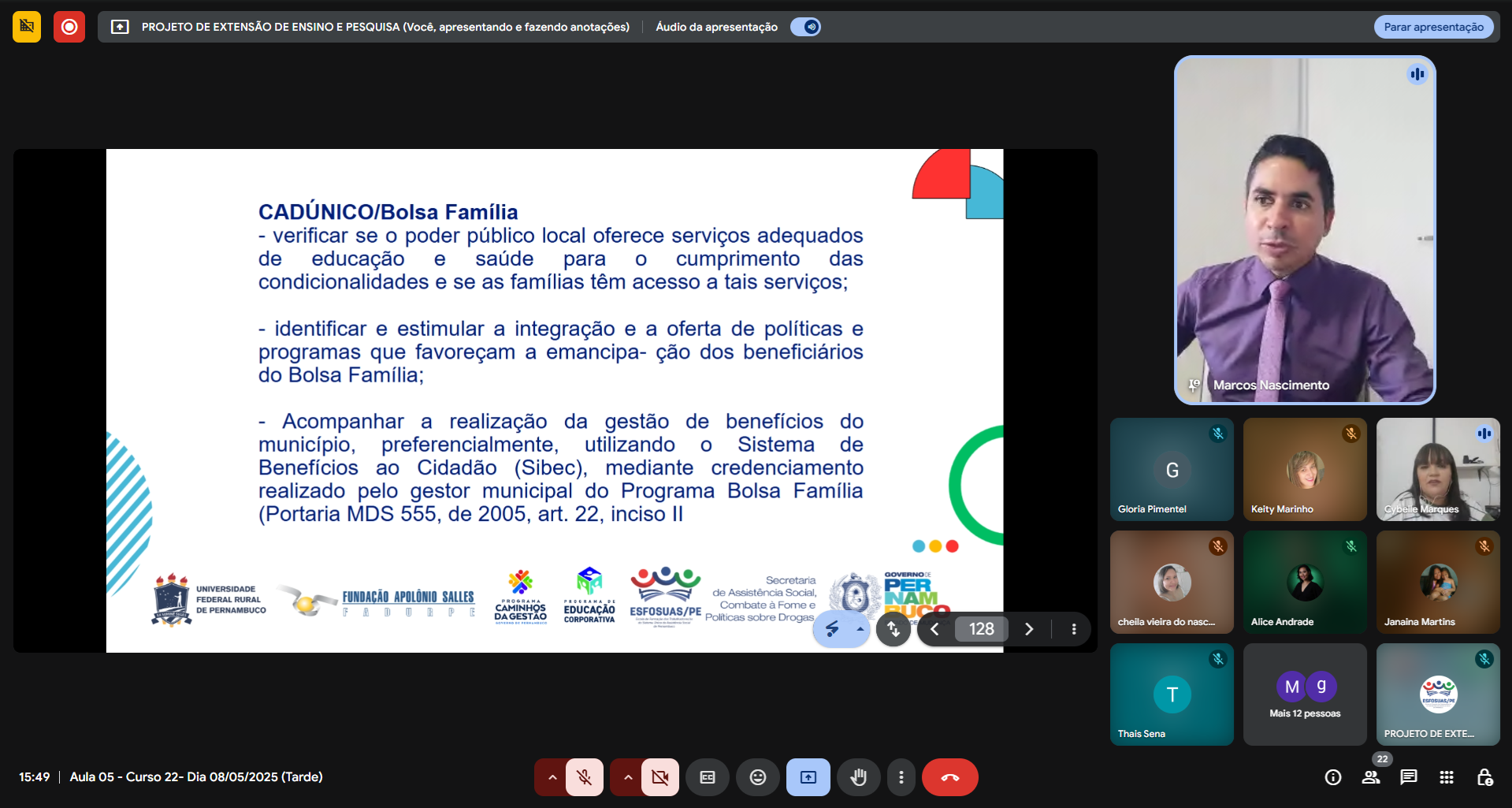Viewport: 1512px width, 808px height.
Task: Go to next slide arrow
Action: (x=1029, y=629)
